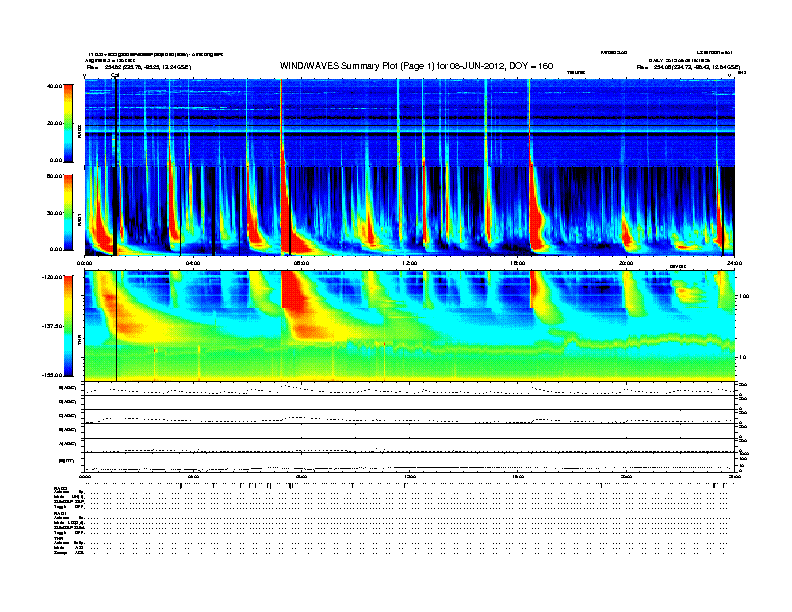Click the RAD2 panel color scale bar
The height and width of the screenshot is (612, 792).
pos(68,123)
